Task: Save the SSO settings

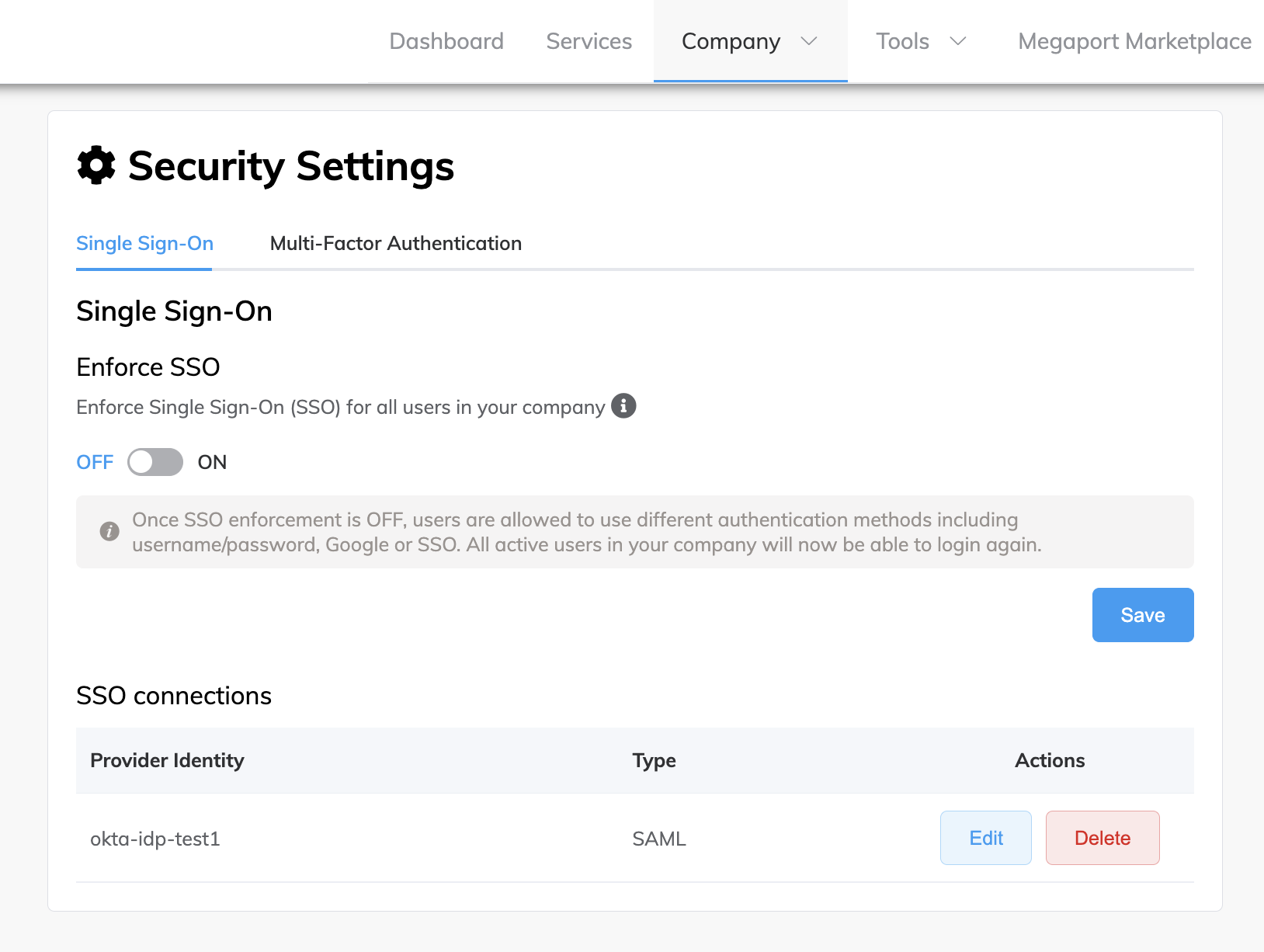Action: (x=1143, y=615)
